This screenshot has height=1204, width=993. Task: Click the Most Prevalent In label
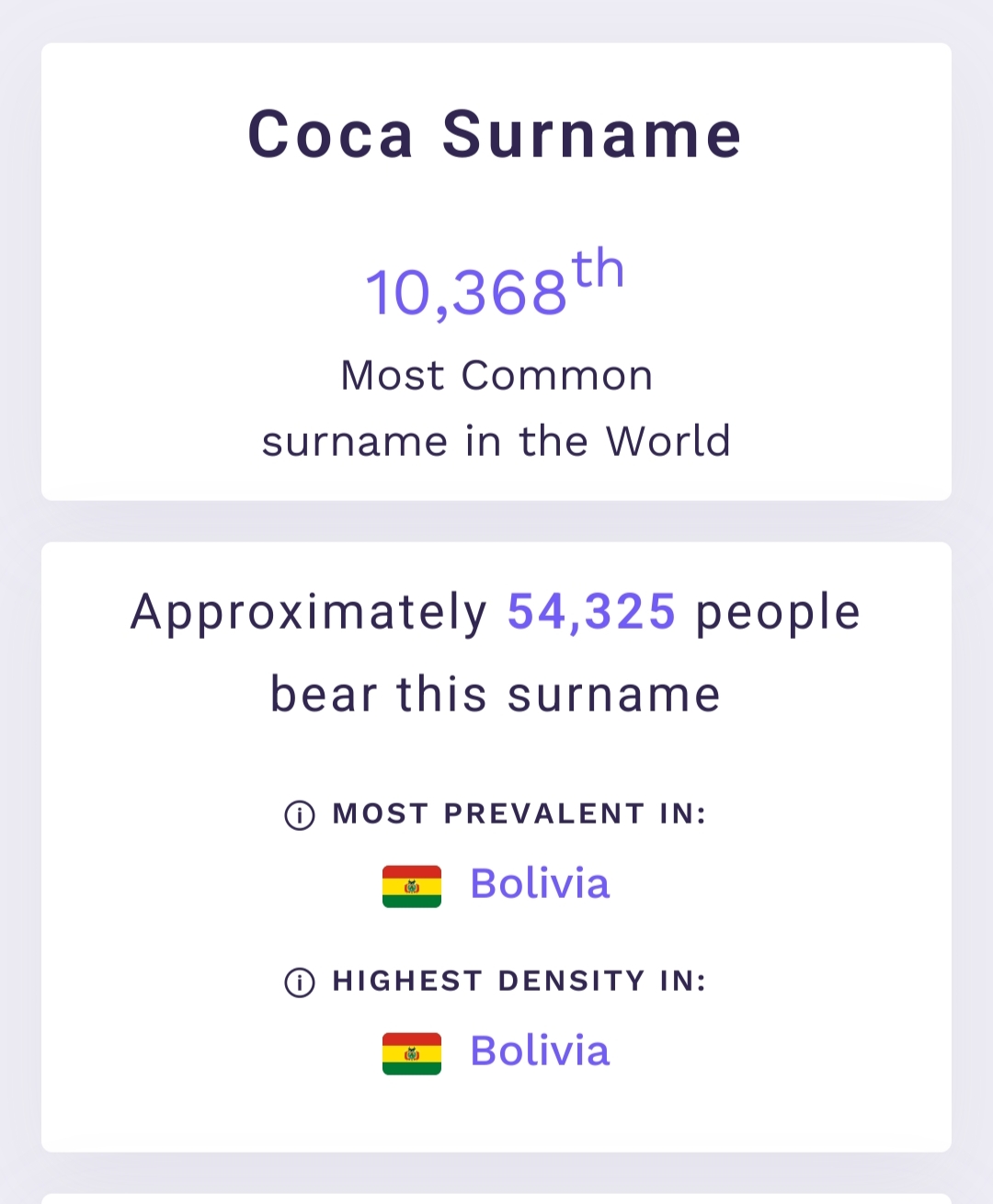pyautogui.click(x=519, y=814)
